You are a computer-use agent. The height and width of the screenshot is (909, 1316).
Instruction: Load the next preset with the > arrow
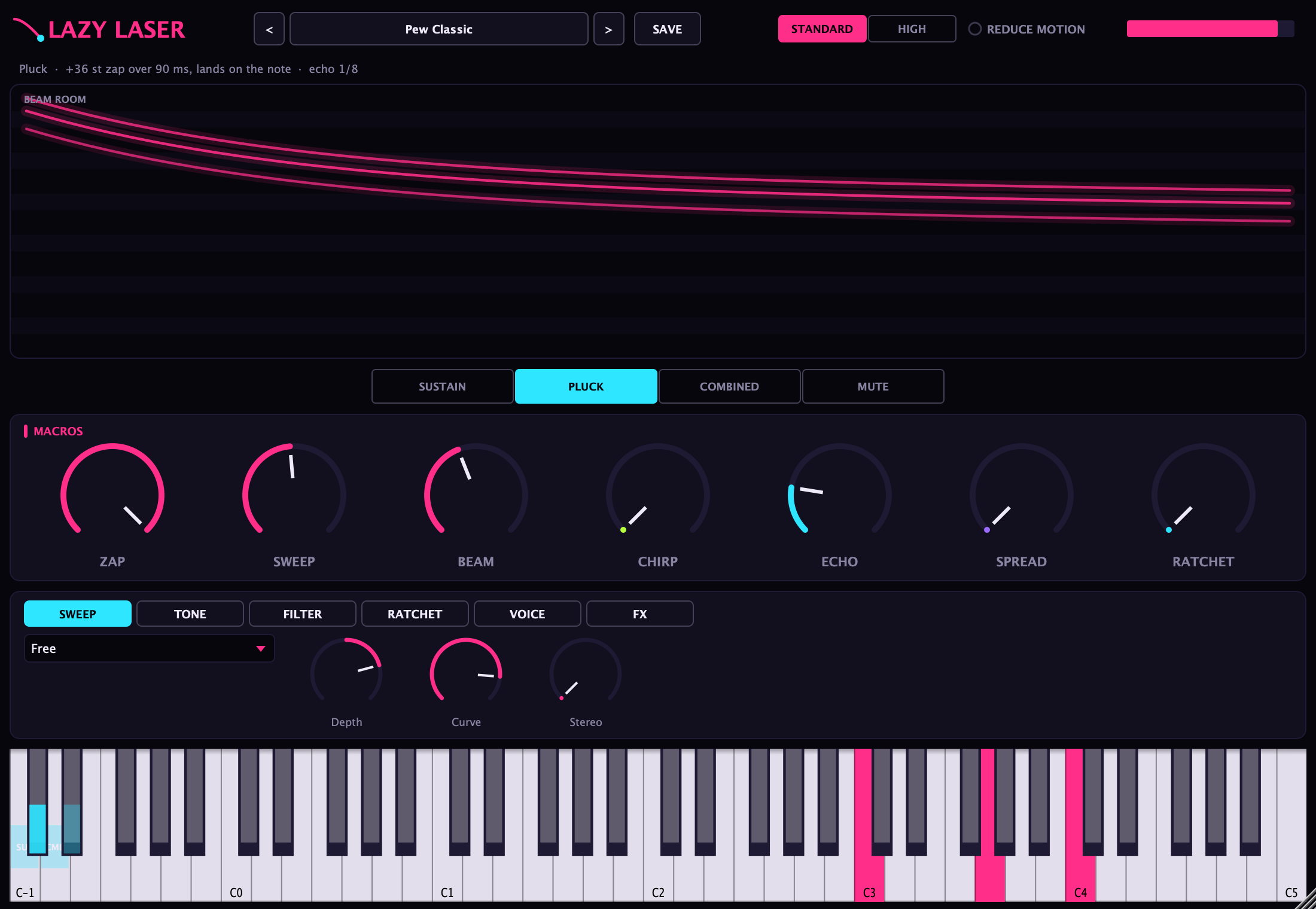click(608, 29)
